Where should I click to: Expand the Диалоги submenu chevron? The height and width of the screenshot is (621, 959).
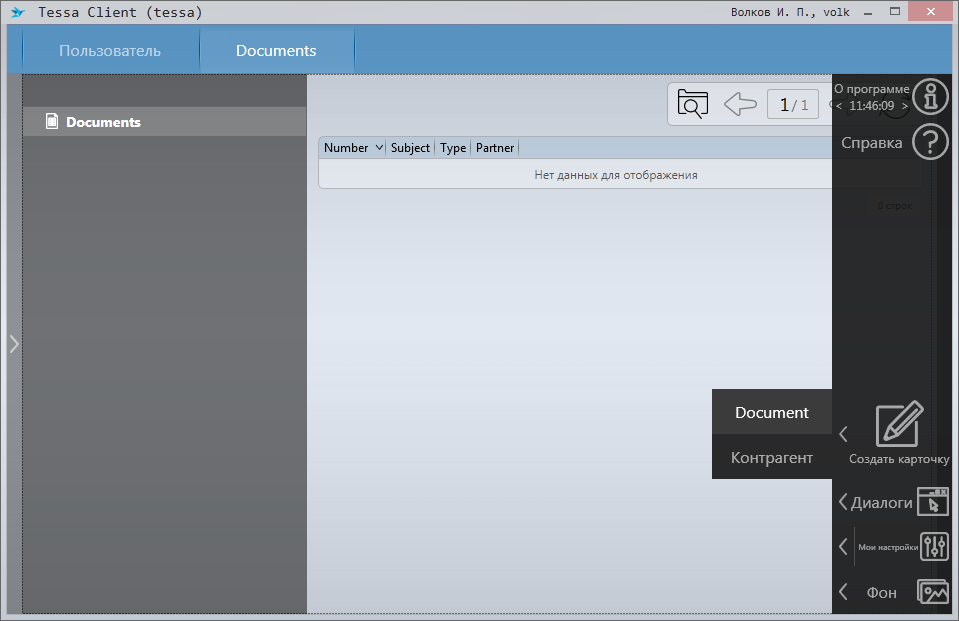click(x=843, y=502)
